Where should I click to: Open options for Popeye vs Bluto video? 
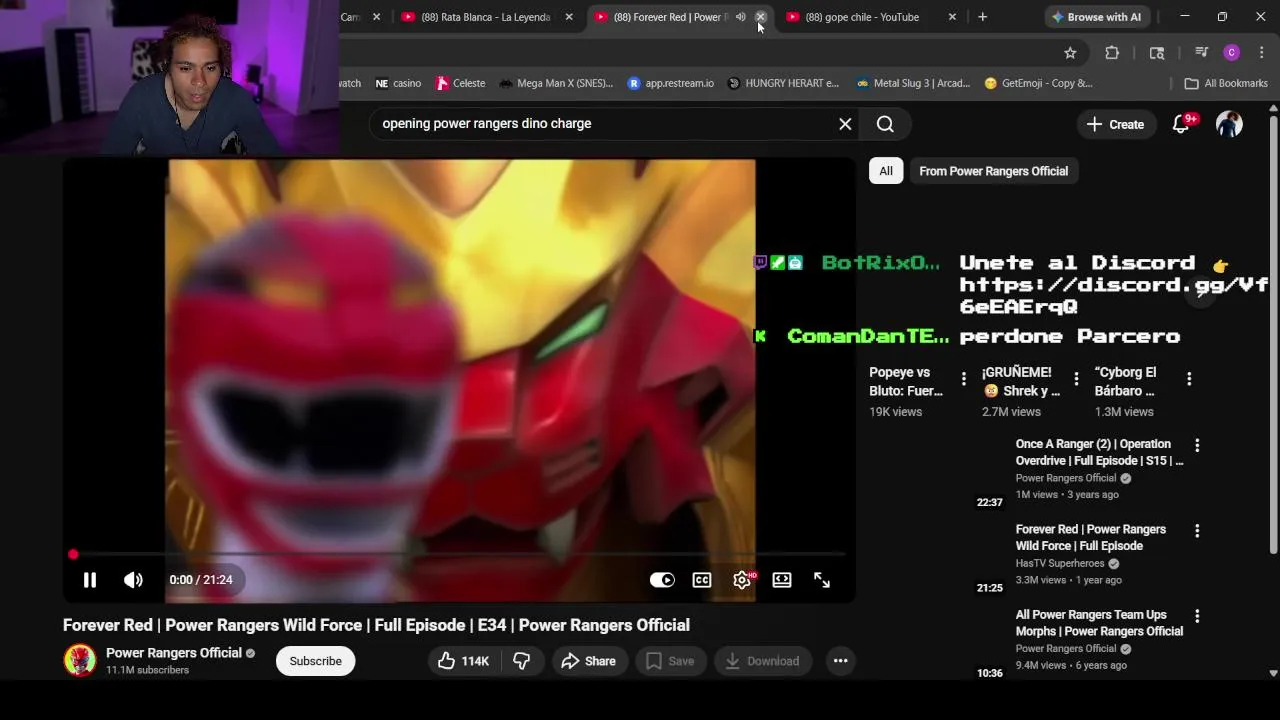964,379
